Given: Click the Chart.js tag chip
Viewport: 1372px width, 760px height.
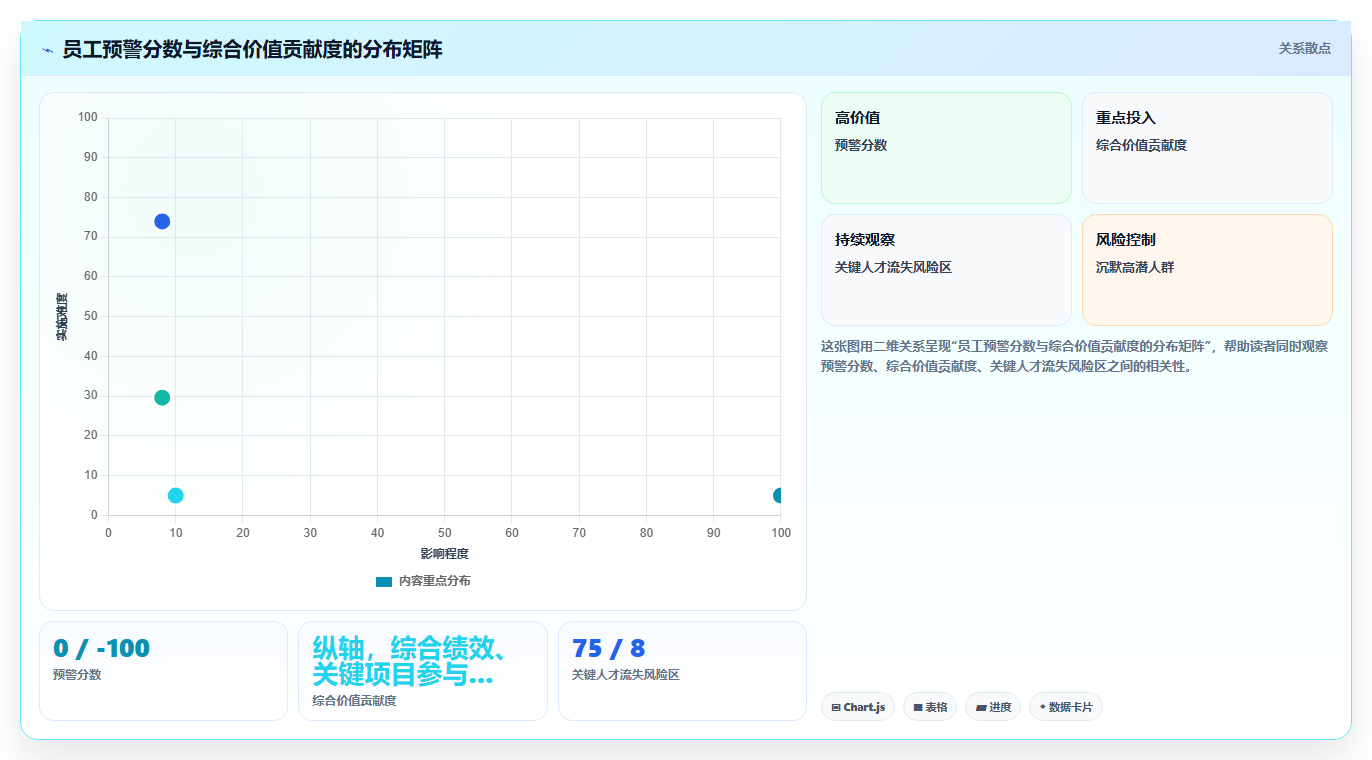Looking at the screenshot, I should (x=858, y=707).
